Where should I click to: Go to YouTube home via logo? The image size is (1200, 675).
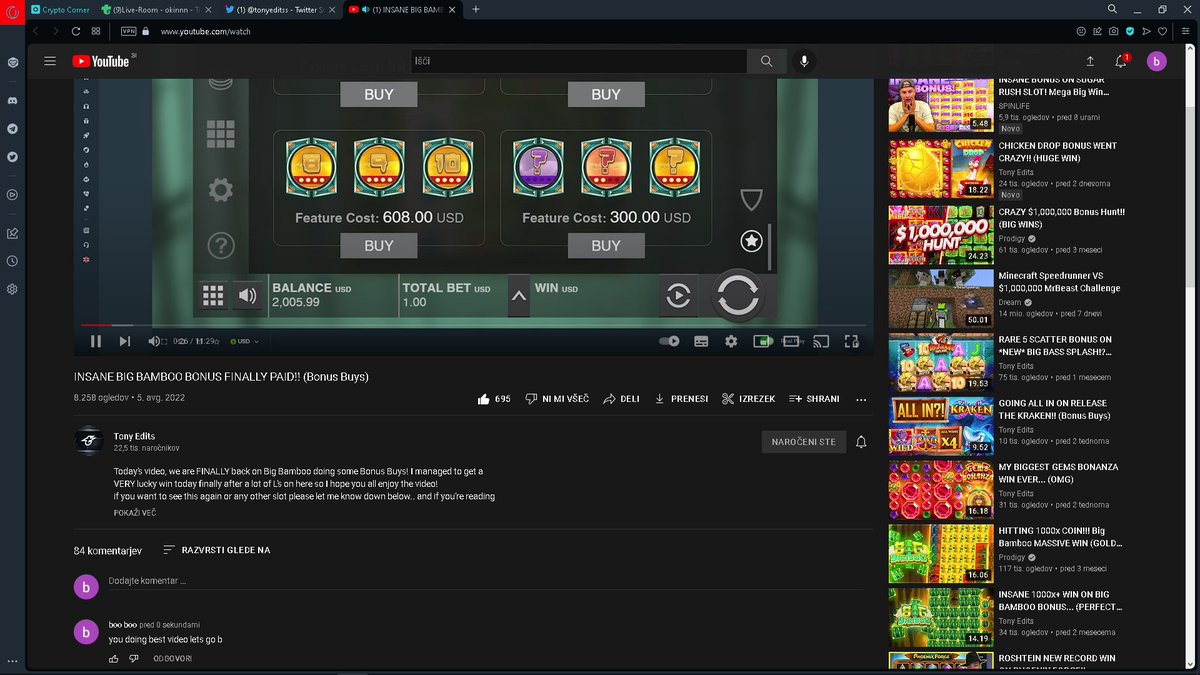coord(101,61)
